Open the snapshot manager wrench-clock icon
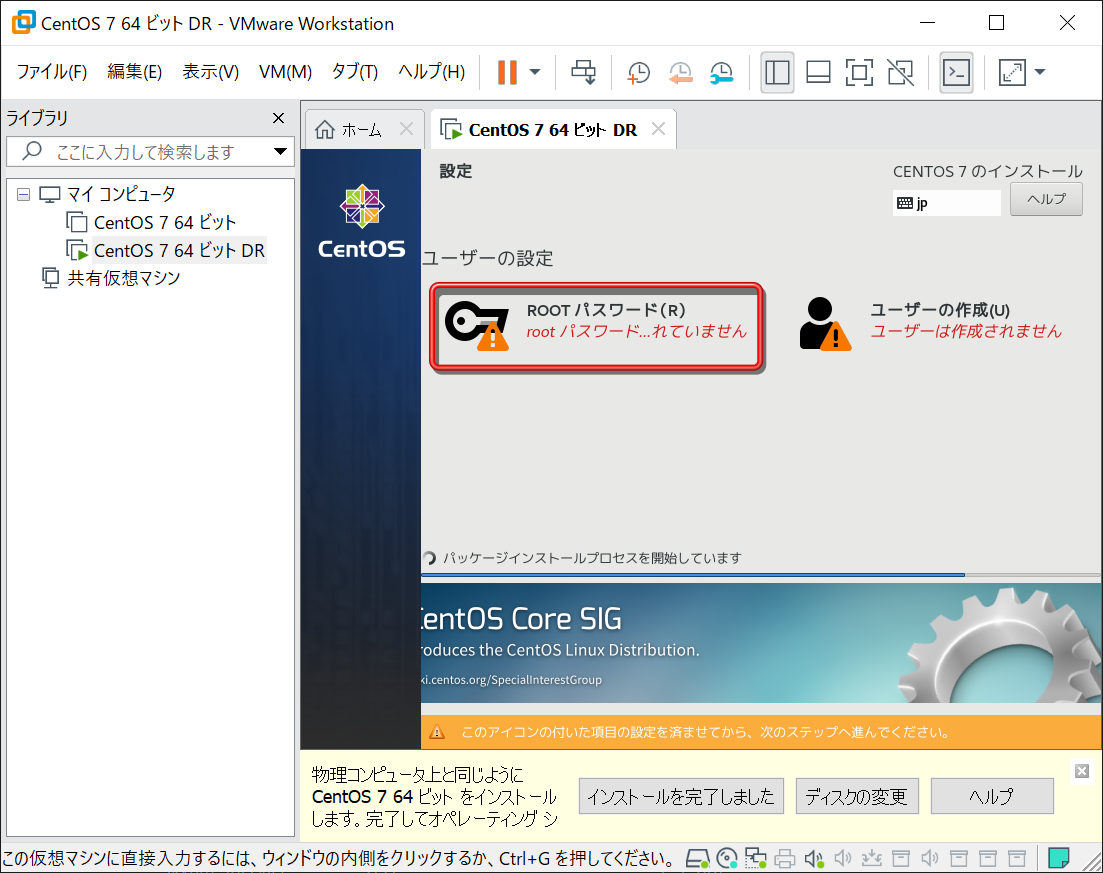The width and height of the screenshot is (1103, 873). [x=722, y=72]
